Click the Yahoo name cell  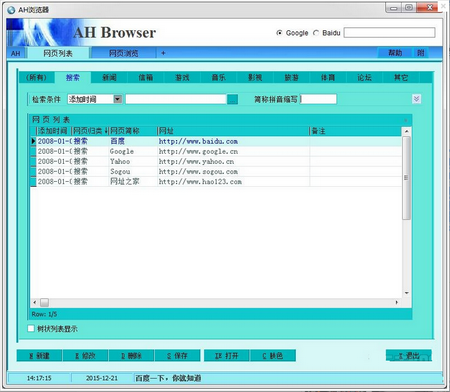tap(133, 161)
